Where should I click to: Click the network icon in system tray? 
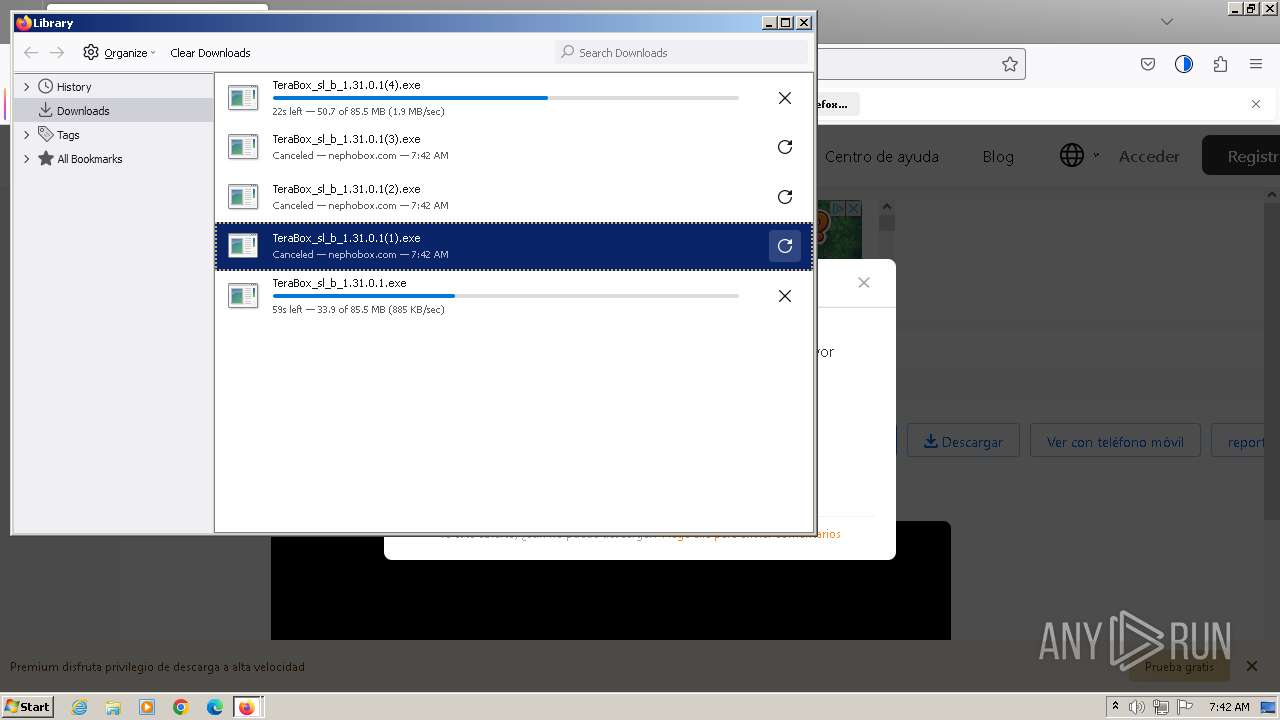coord(1161,707)
